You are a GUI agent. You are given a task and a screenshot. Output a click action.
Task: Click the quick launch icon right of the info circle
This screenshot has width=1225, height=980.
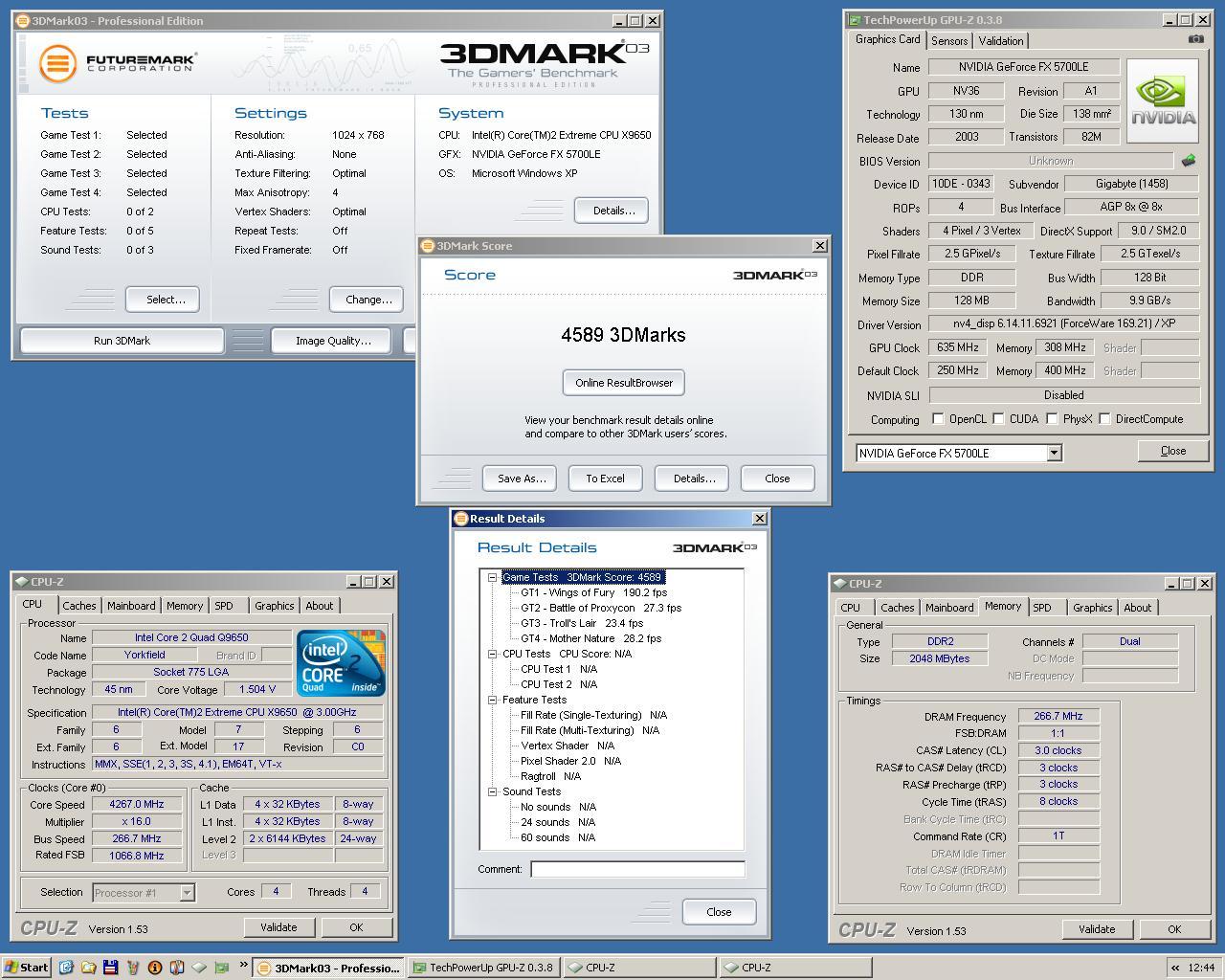tap(176, 968)
